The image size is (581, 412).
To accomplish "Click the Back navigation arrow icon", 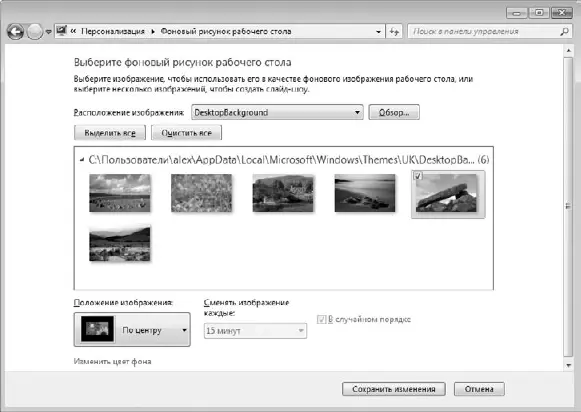I will [x=15, y=32].
